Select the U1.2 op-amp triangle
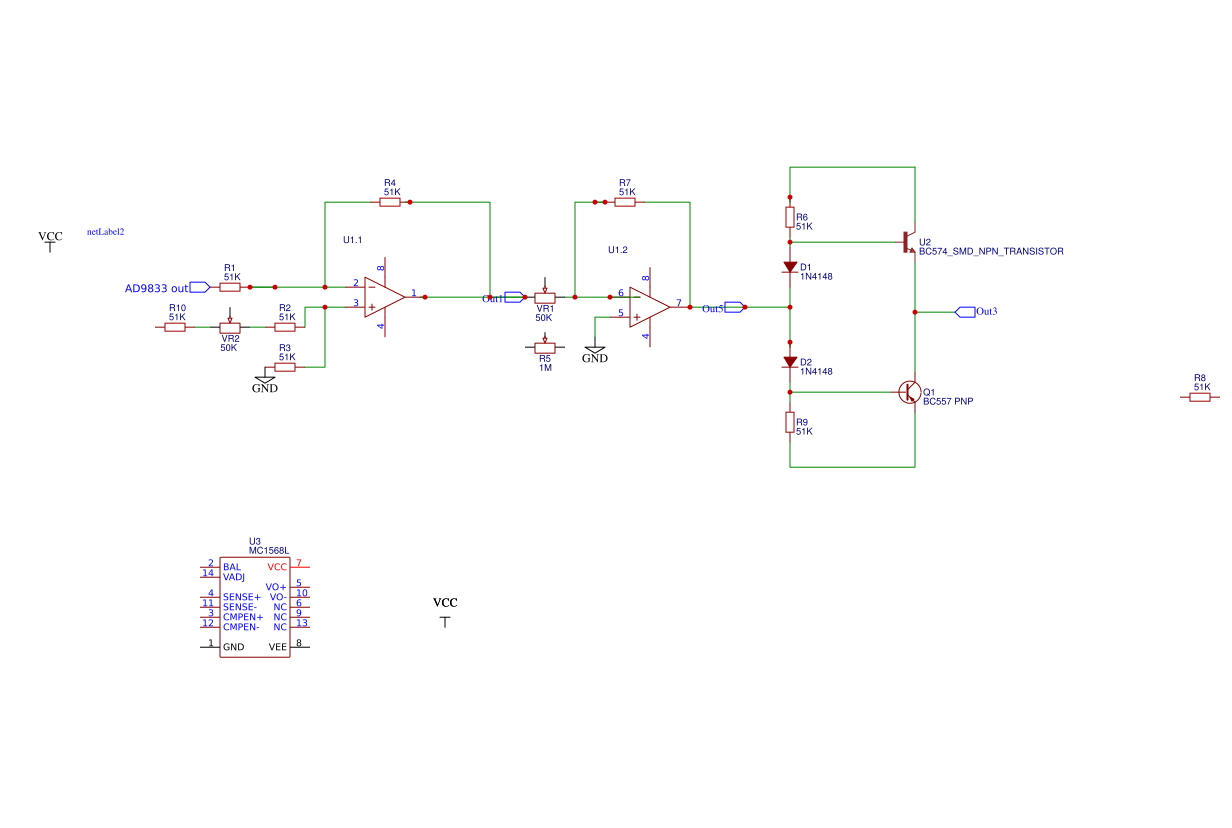This screenshot has width=1232, height=828. tap(650, 307)
